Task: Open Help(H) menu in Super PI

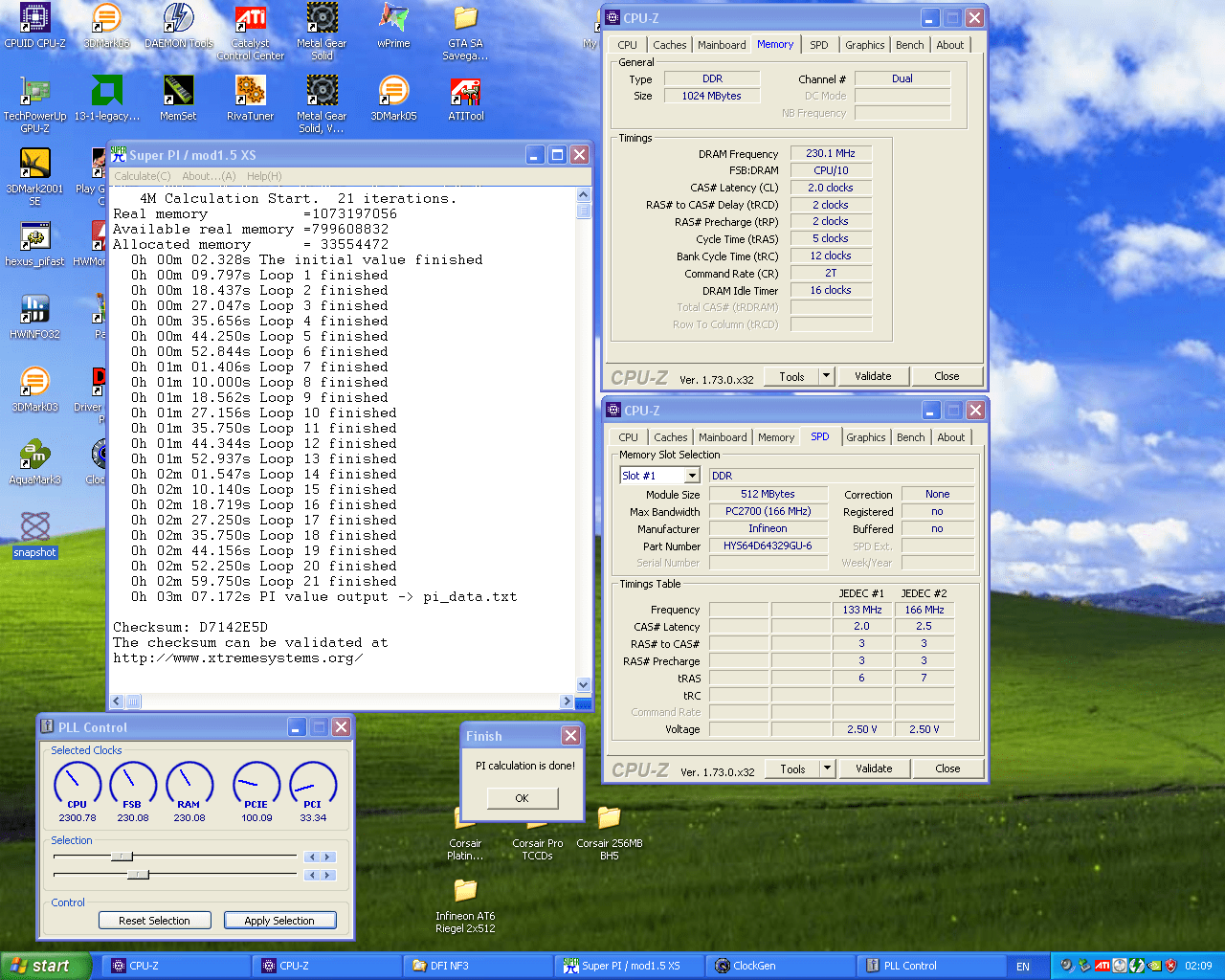Action: click(x=264, y=176)
